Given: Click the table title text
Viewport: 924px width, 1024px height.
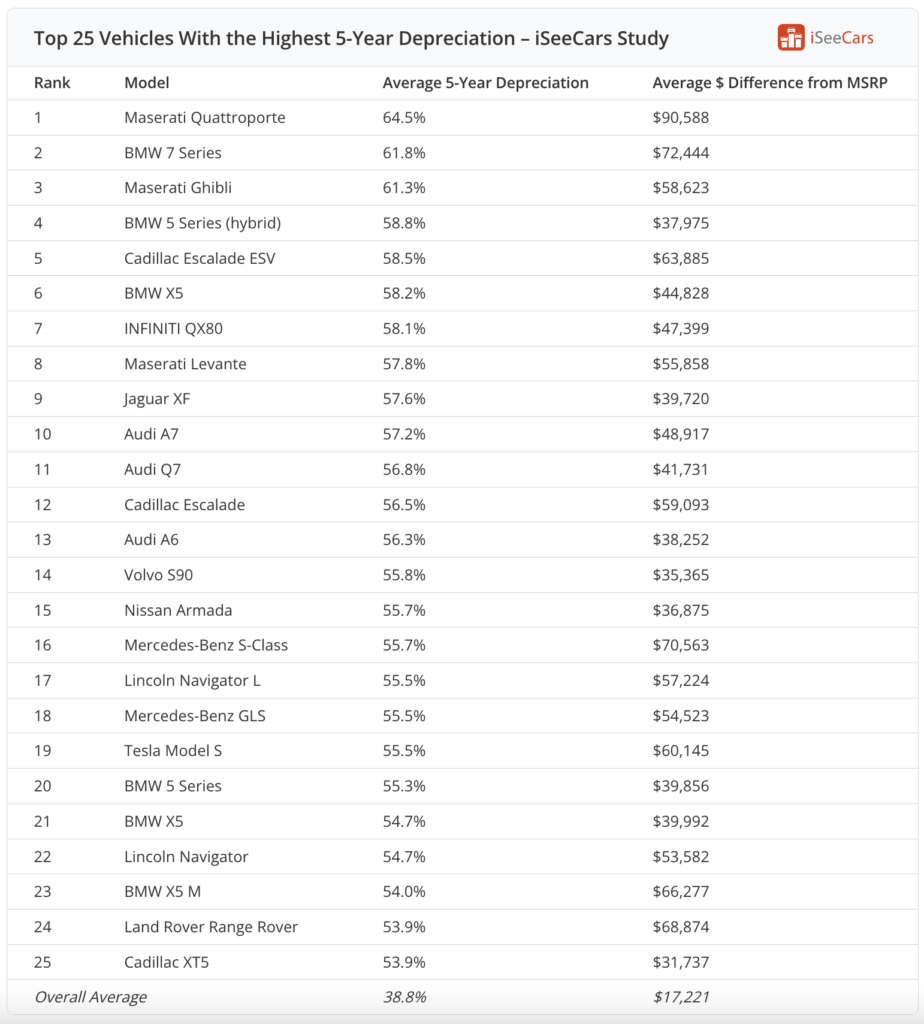Looking at the screenshot, I should pyautogui.click(x=351, y=39).
